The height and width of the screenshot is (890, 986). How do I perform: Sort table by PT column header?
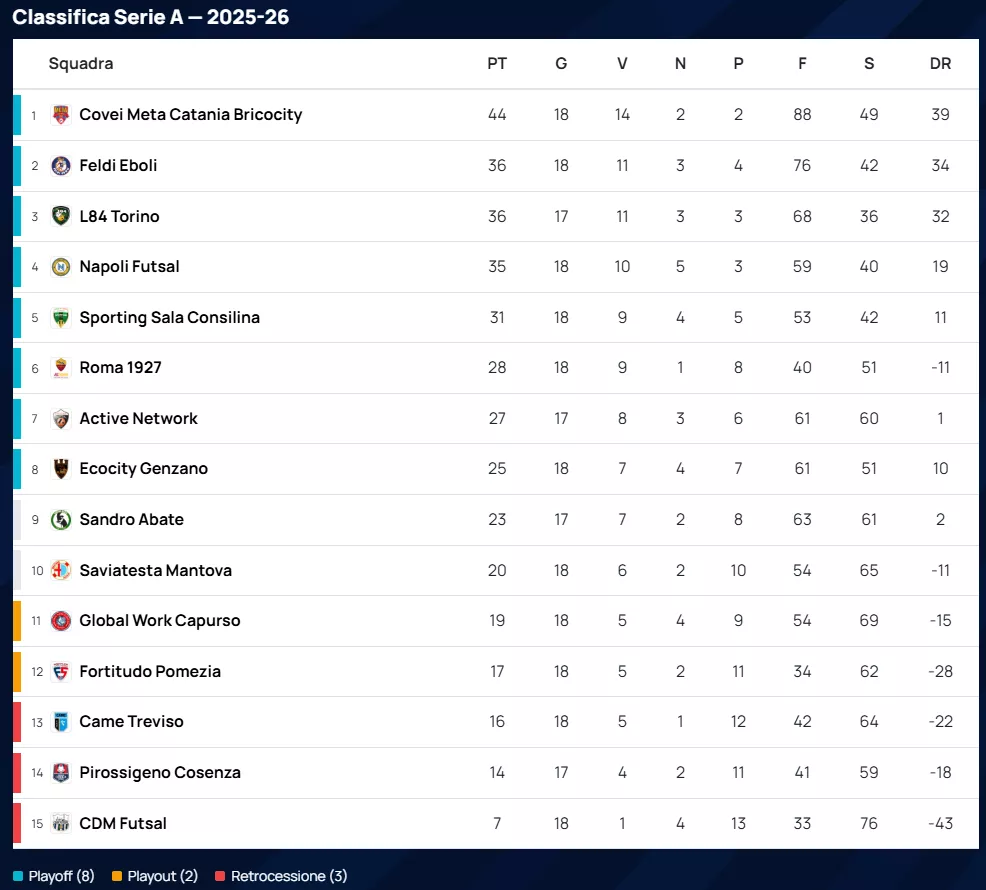497,64
